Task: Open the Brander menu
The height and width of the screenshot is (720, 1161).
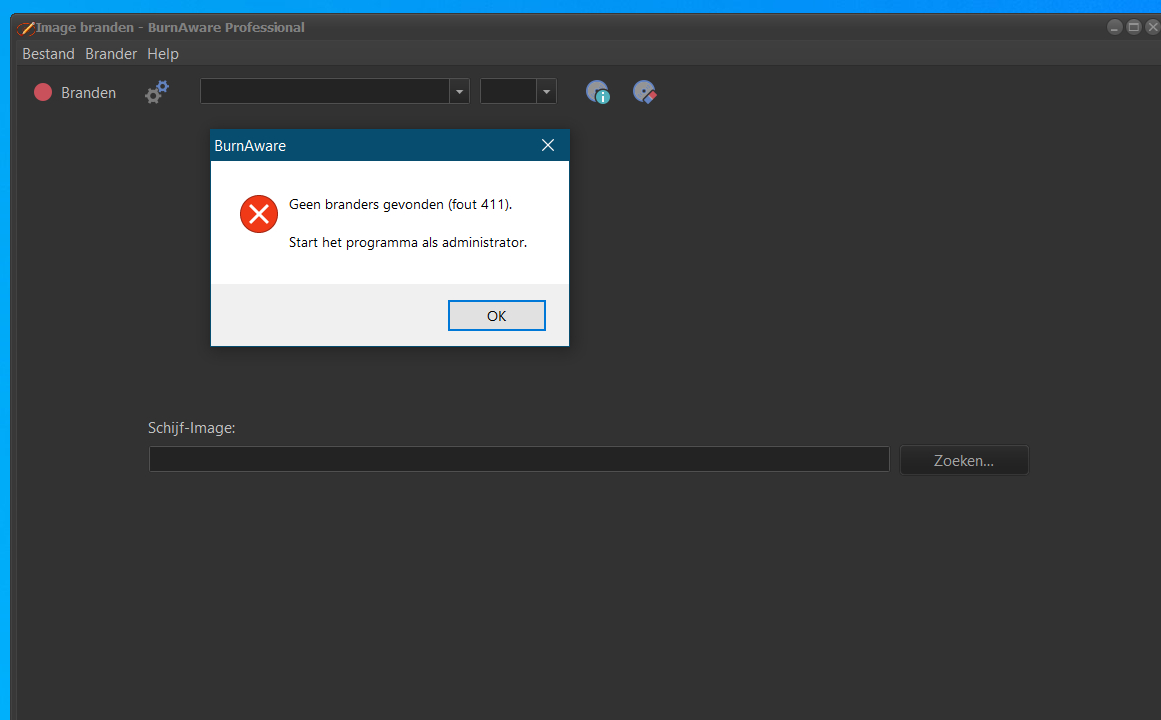Action: click(111, 54)
